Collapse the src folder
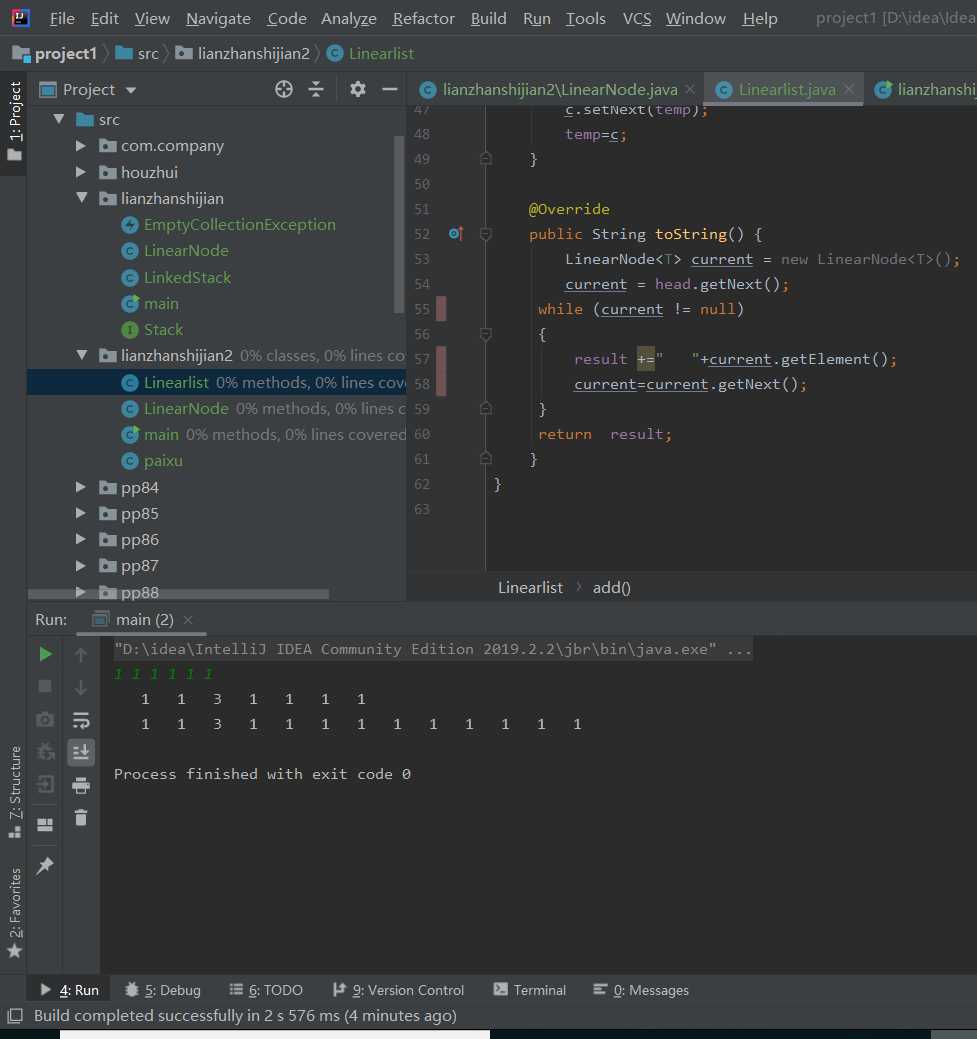Image resolution: width=977 pixels, height=1039 pixels. (x=59, y=119)
